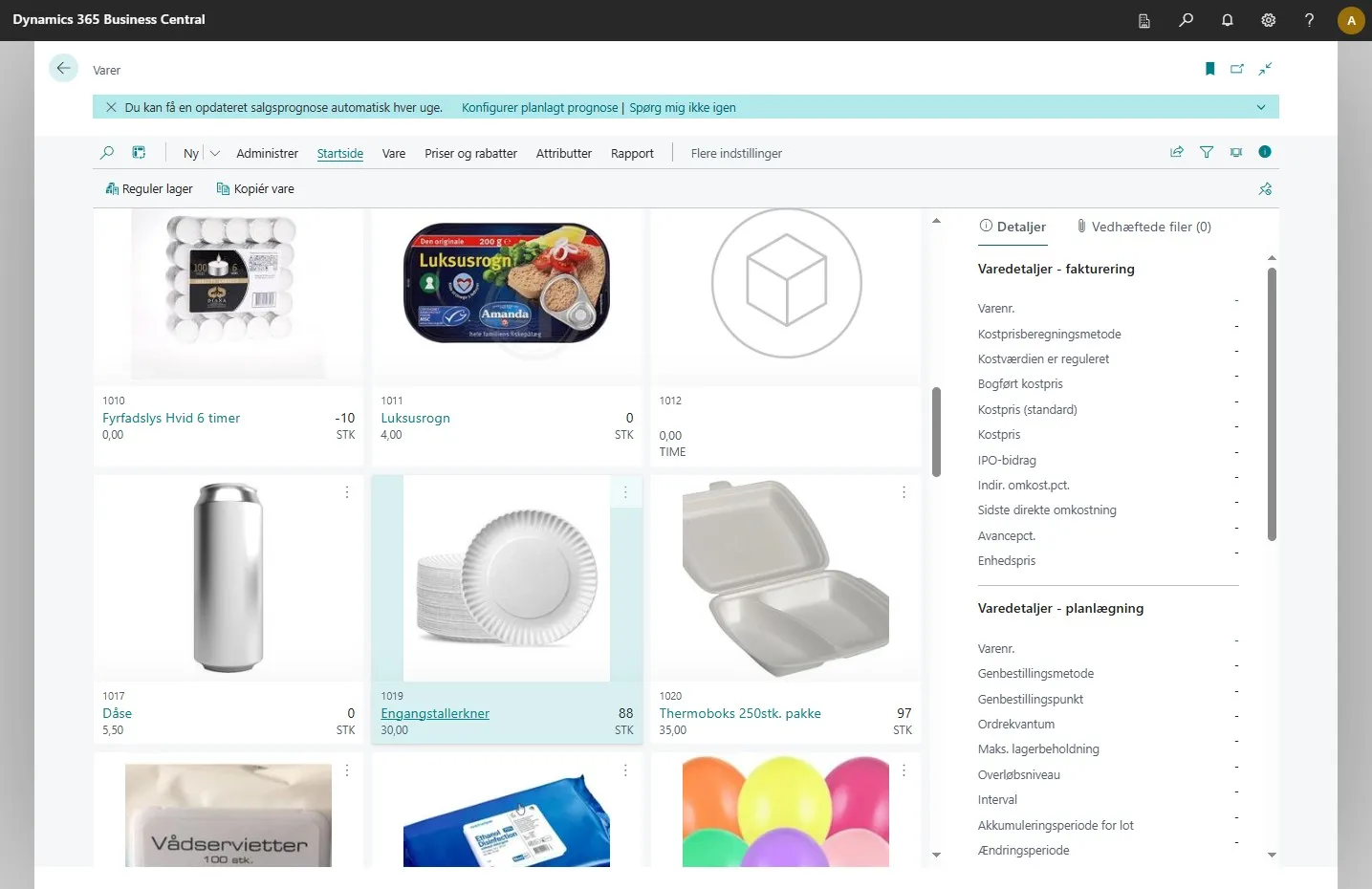Open Vedhæftede filer (0) tab
Viewport: 1372px width, 889px height.
(x=1143, y=228)
